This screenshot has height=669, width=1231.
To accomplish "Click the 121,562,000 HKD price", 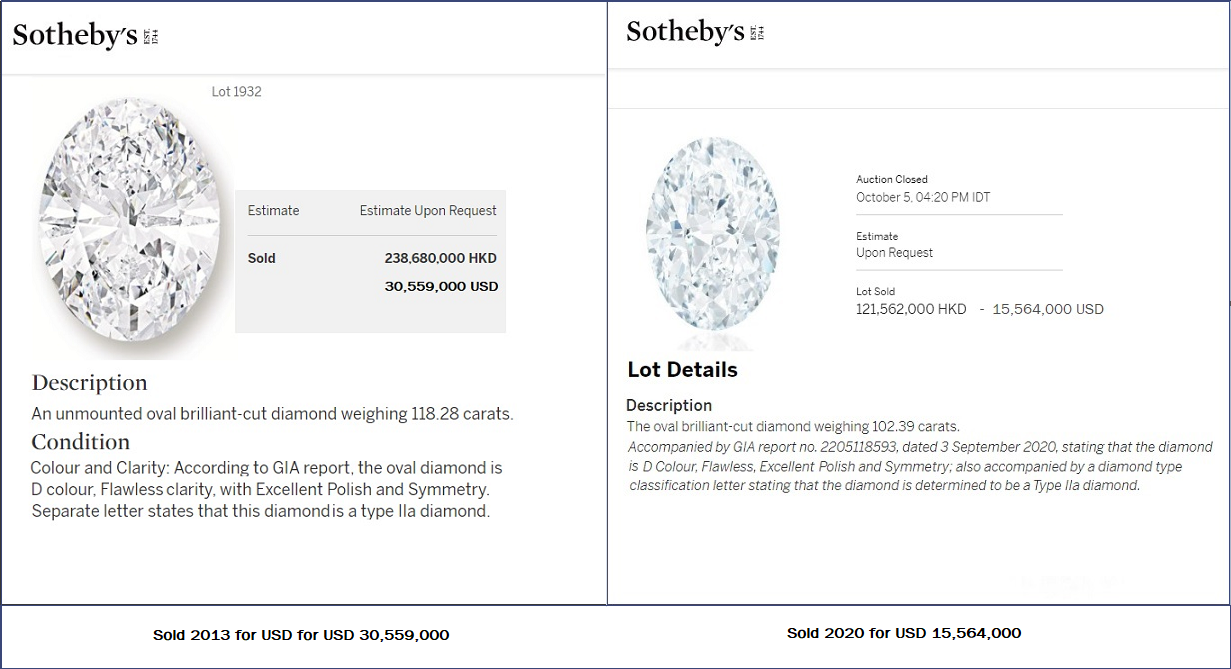I will coord(911,309).
